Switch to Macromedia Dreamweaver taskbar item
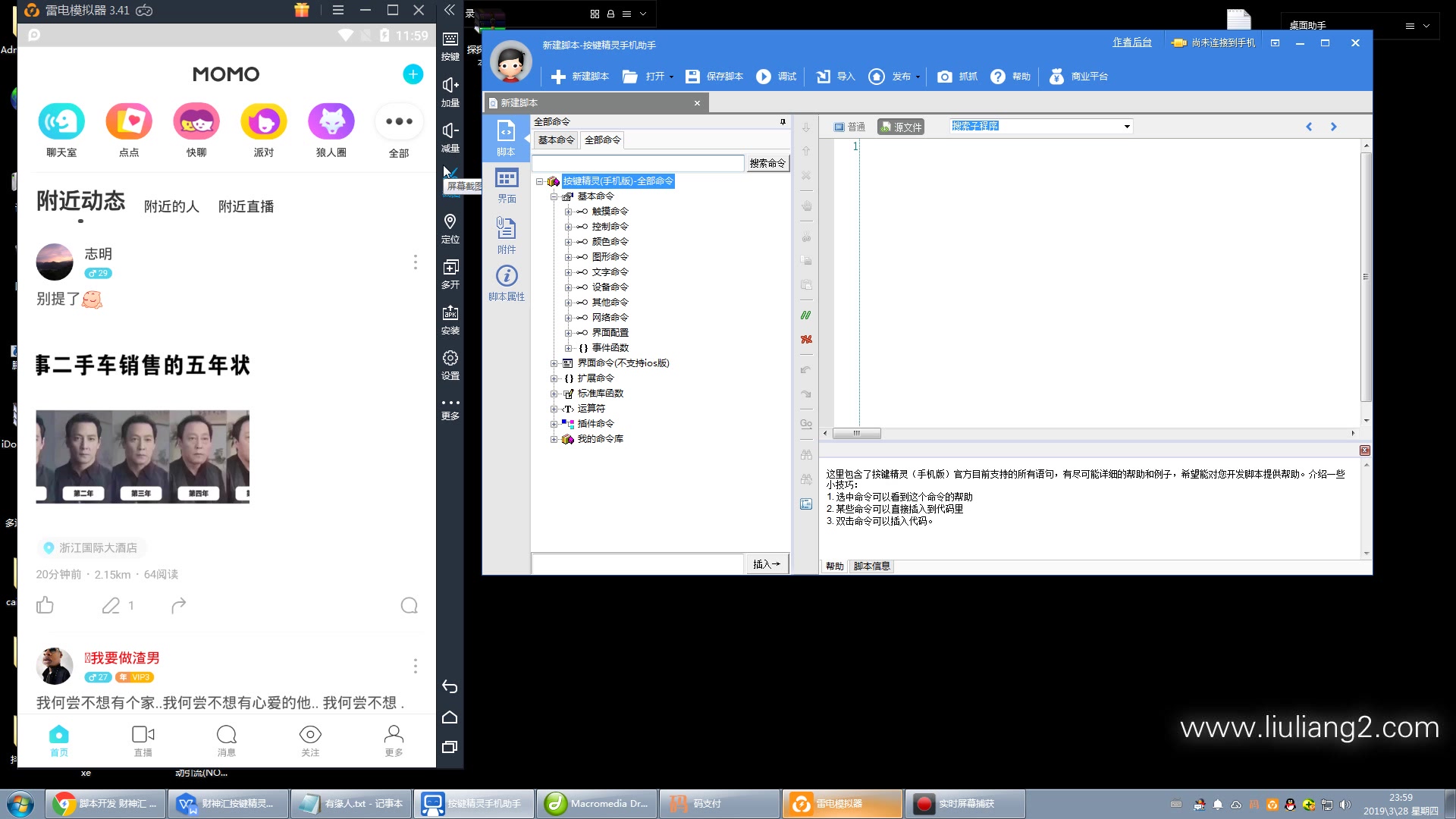Image resolution: width=1456 pixels, height=819 pixels. tap(597, 804)
